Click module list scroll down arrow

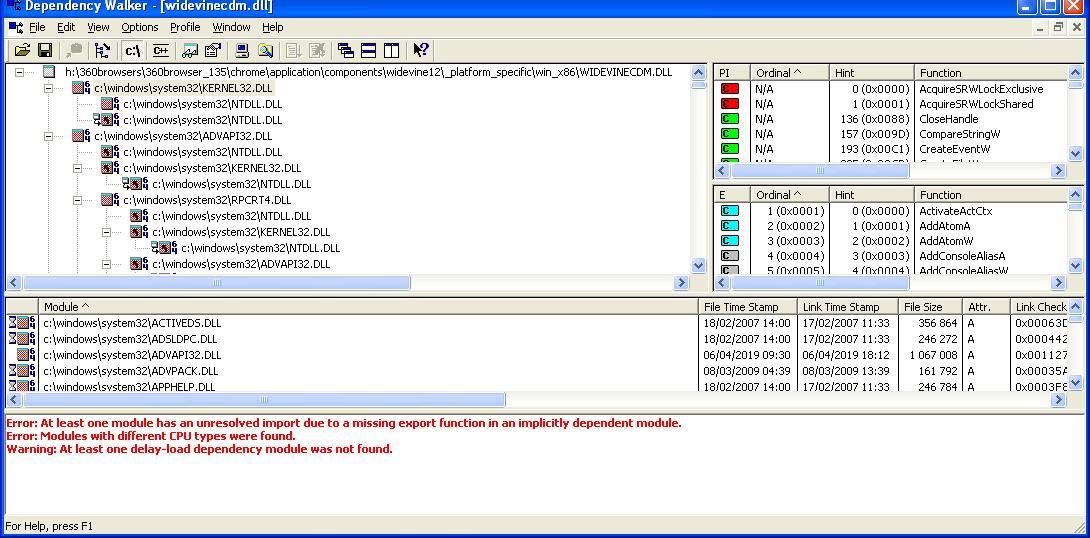click(x=1075, y=382)
